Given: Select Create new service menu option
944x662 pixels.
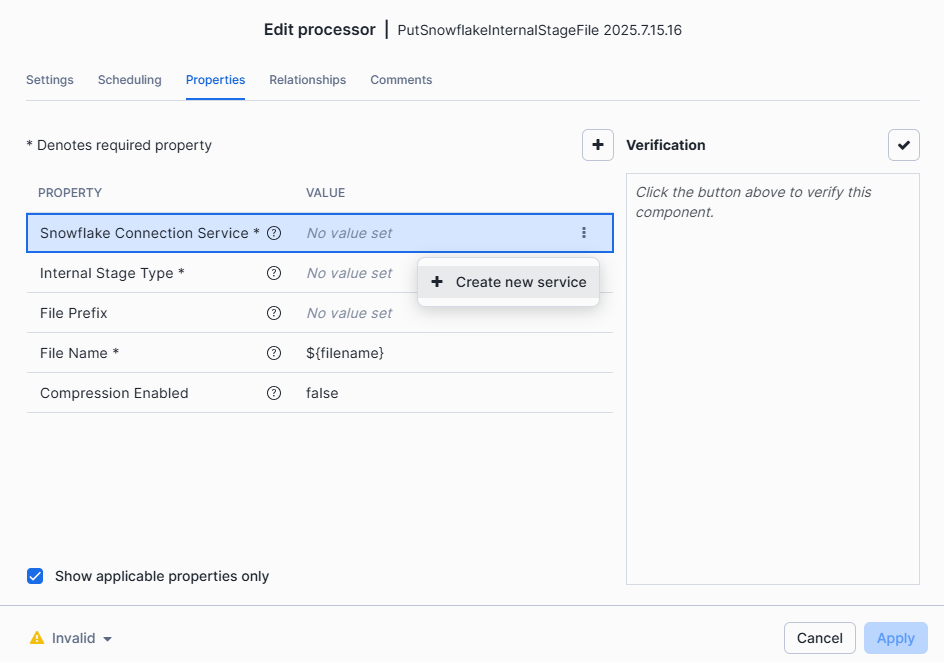Looking at the screenshot, I should point(509,282).
